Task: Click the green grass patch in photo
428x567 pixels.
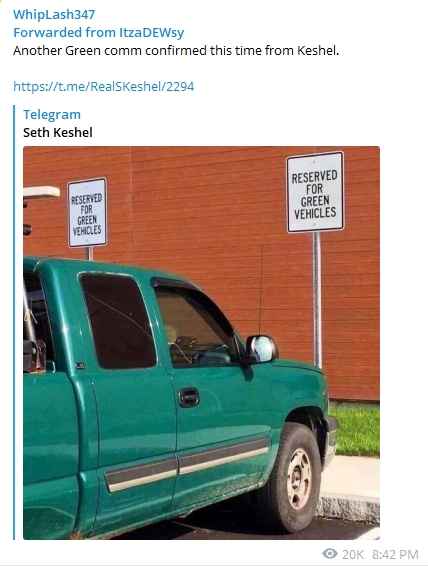Action: (355, 430)
